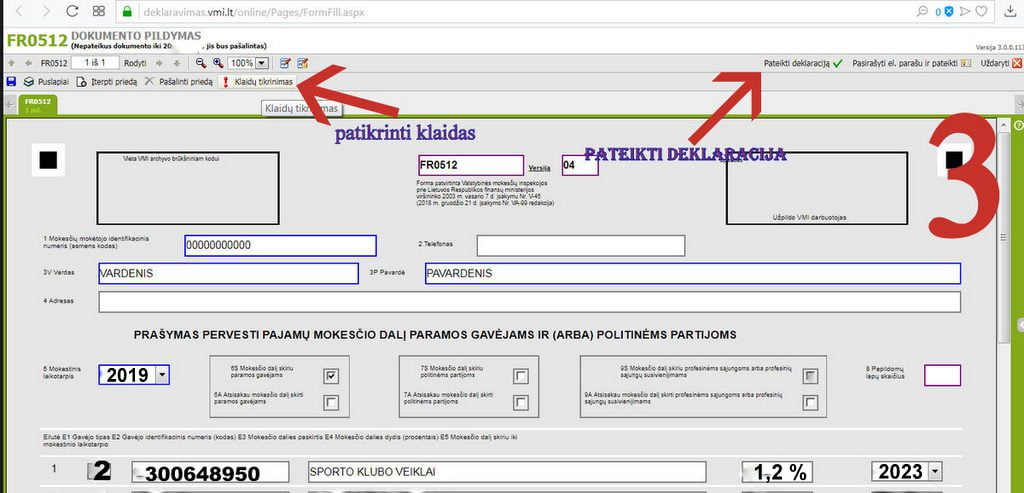
Task: Toggle checkbox 7S for politinėms partijoms
Action: click(x=520, y=376)
